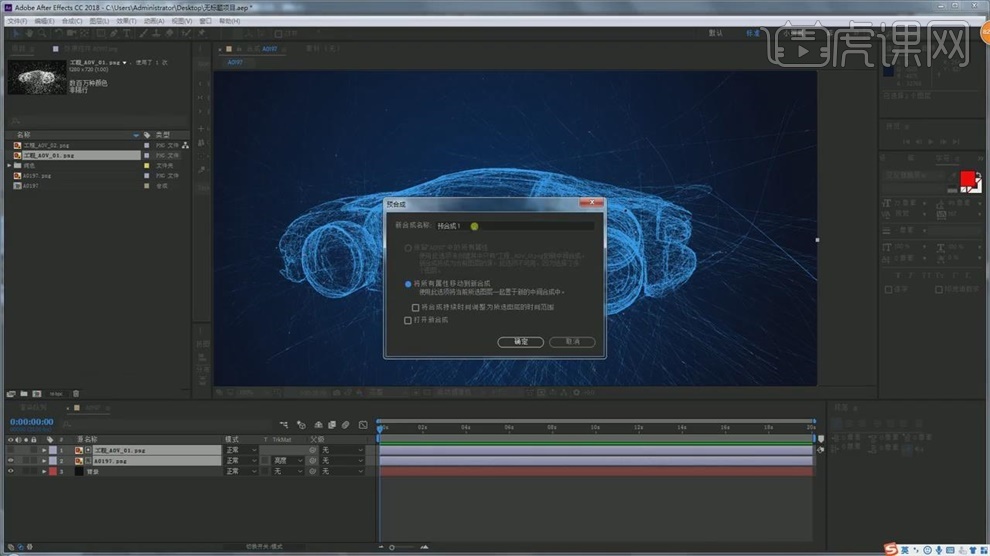Enable the 打开新合成 checkbox

pos(407,320)
